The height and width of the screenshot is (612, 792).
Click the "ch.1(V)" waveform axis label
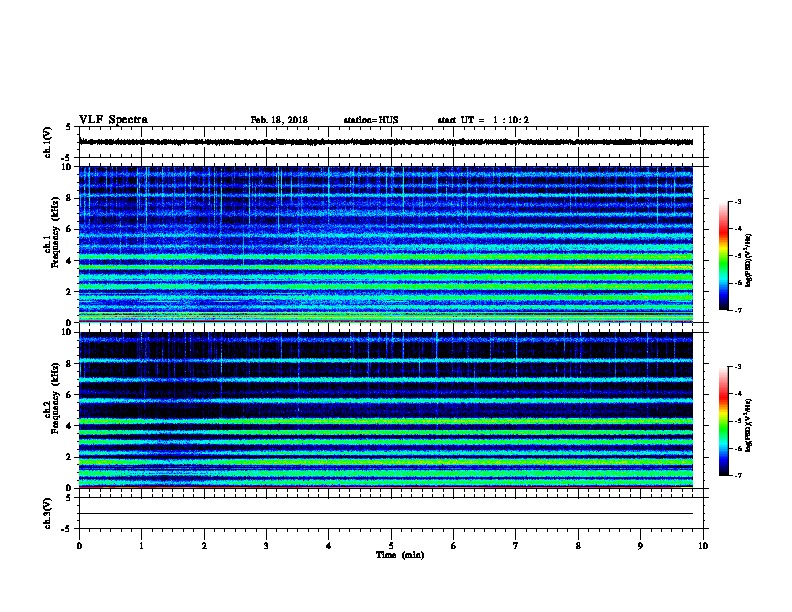(47, 142)
